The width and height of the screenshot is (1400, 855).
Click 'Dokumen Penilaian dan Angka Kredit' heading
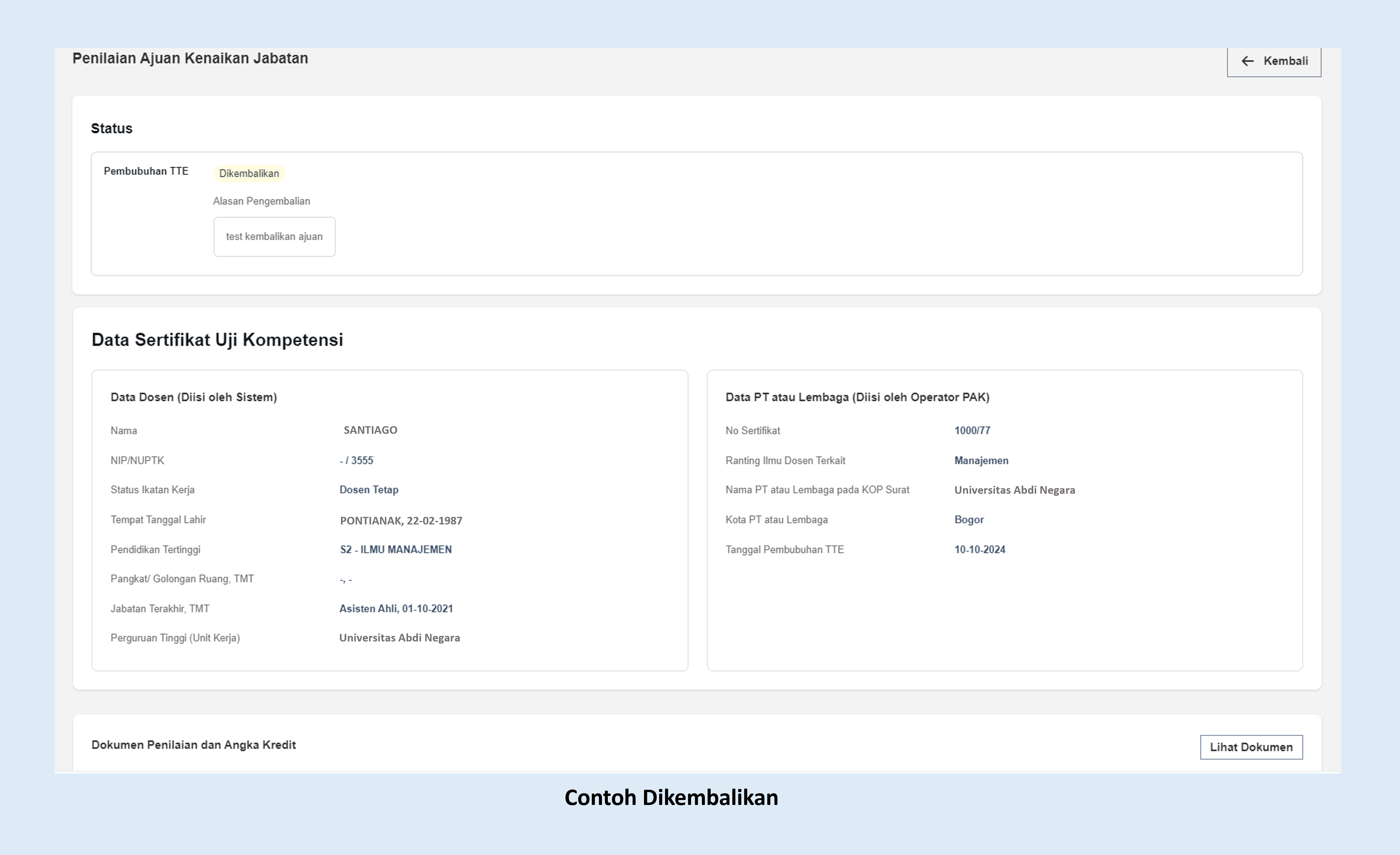click(194, 745)
